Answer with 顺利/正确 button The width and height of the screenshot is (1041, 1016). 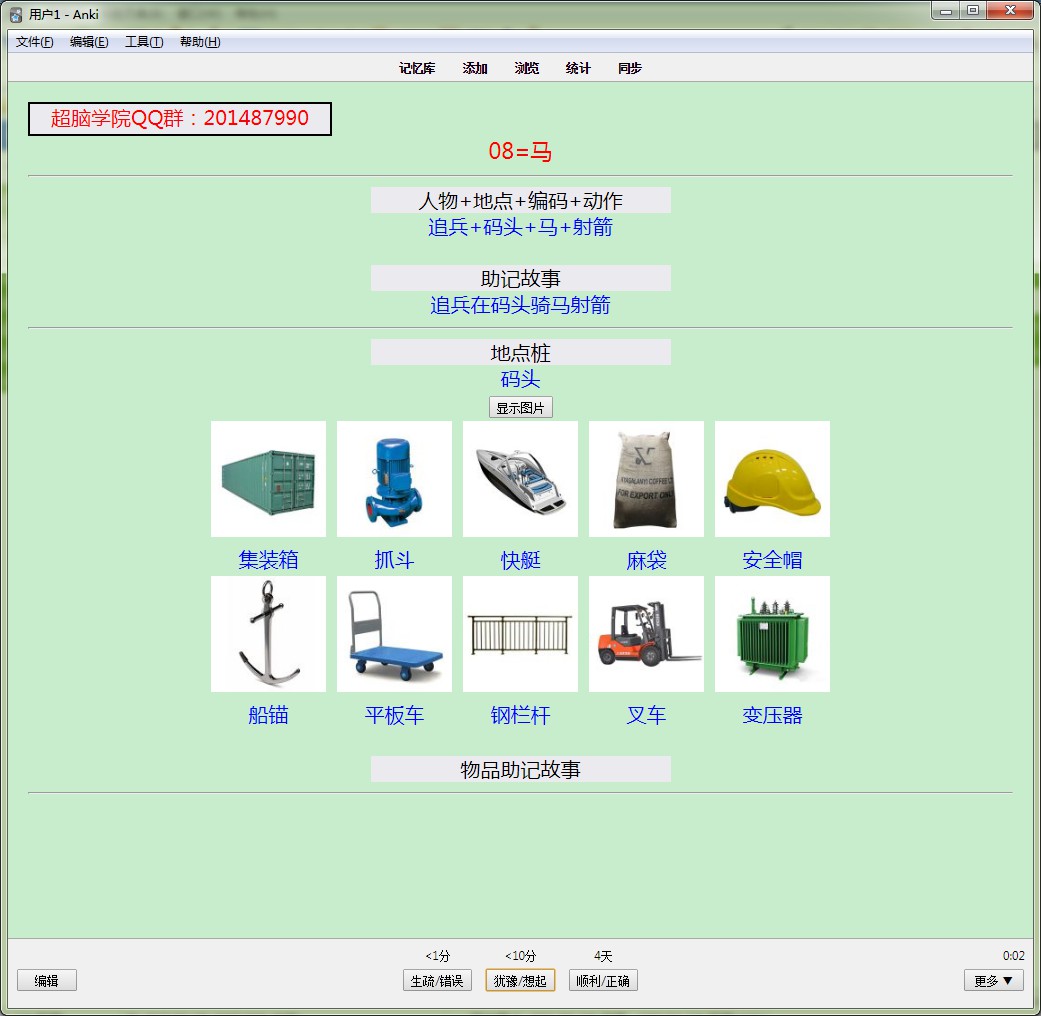pyautogui.click(x=603, y=980)
